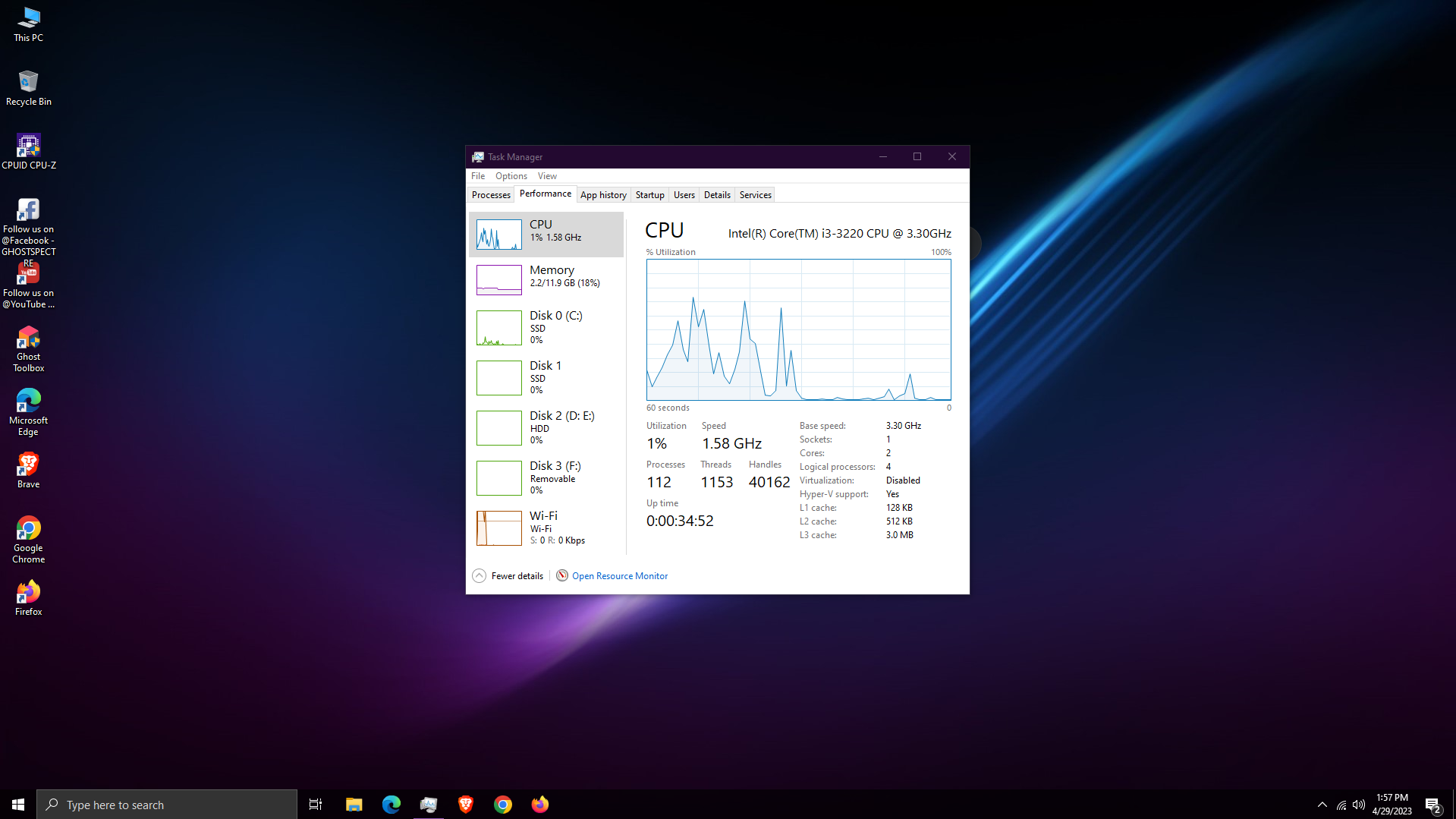Viewport: 1456px width, 819px height.
Task: Open the Recycle Bin icon
Action: point(28,88)
